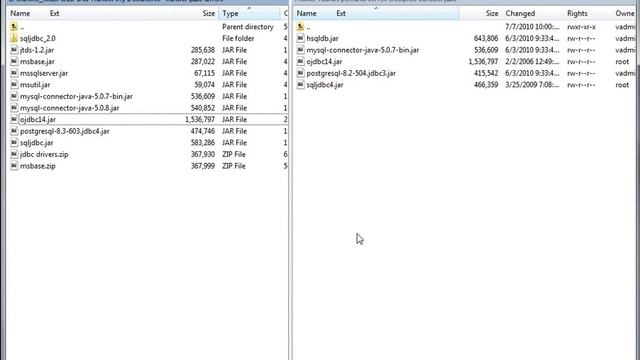The image size is (640, 360).
Task: Select mysql-connector-java-5.0.7-bin.jar name in right panel
Action: coord(363,50)
